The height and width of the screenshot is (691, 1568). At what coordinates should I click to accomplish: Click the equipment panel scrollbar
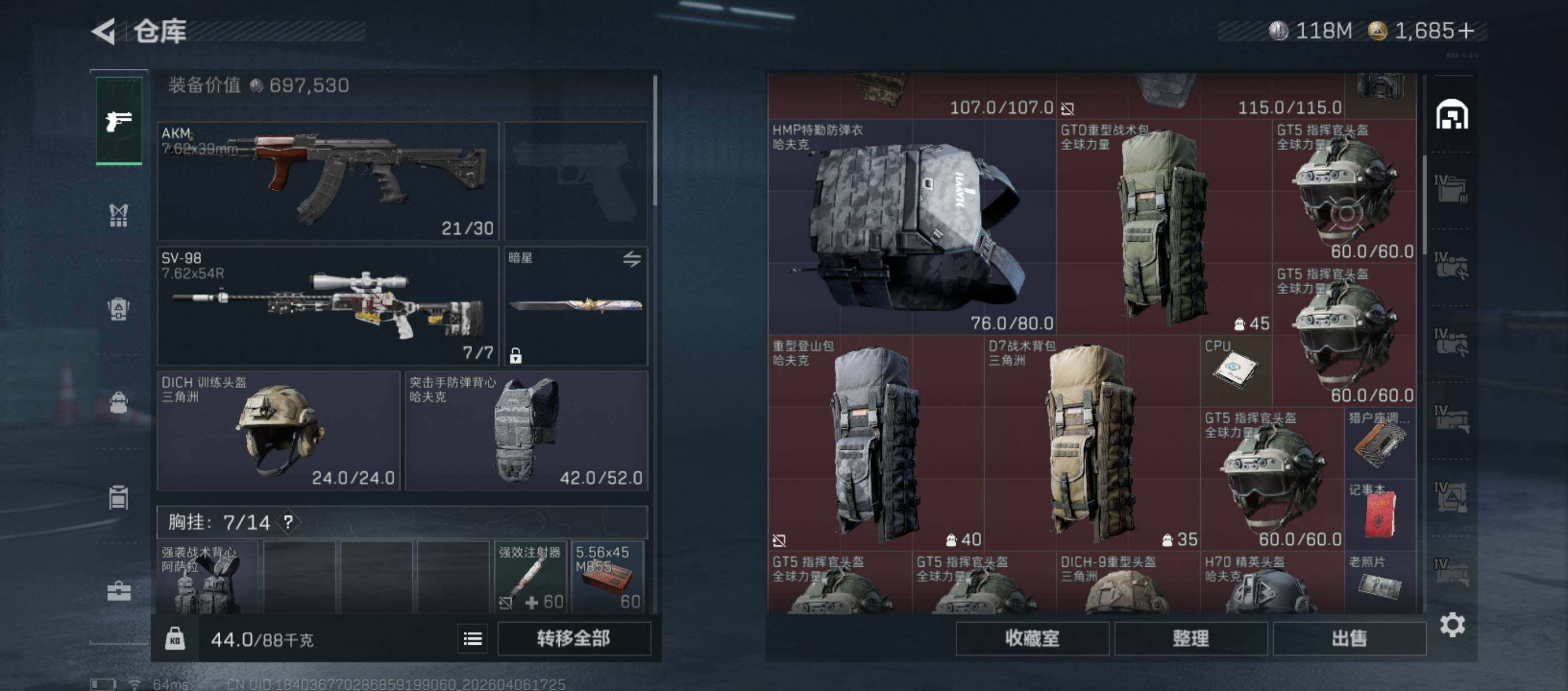(655, 141)
